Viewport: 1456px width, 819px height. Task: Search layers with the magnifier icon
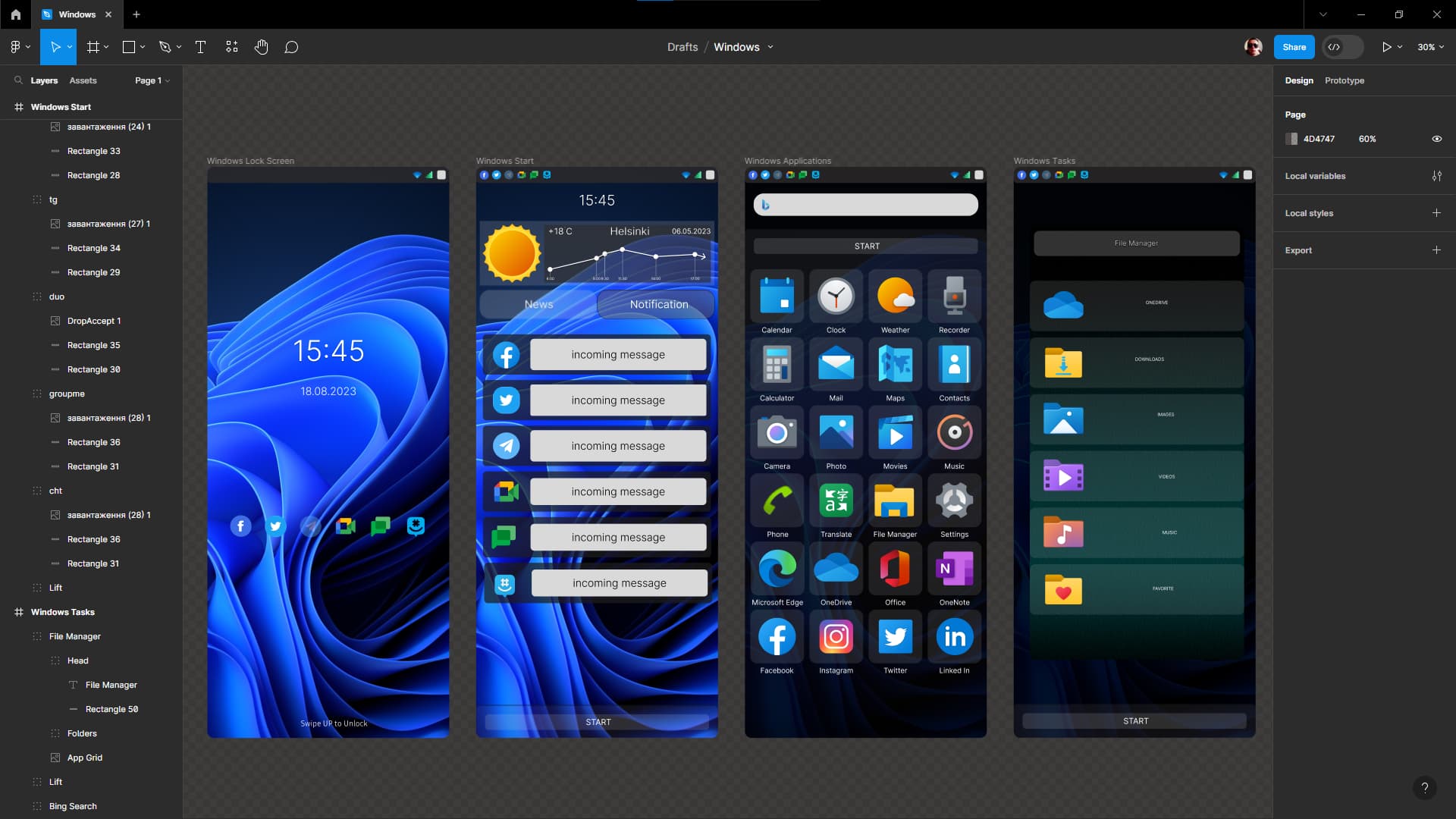click(18, 80)
